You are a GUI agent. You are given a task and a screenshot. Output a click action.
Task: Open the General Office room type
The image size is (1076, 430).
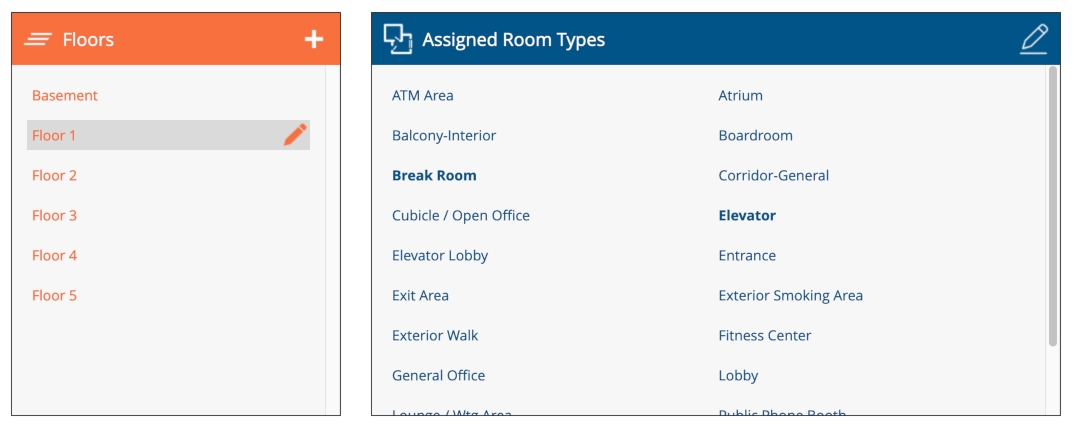coord(438,376)
